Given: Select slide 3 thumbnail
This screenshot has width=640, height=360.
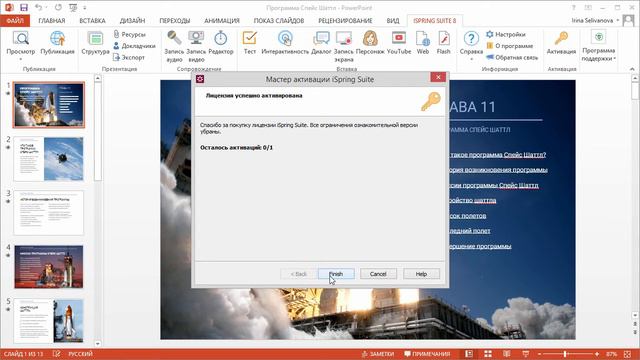Looking at the screenshot, I should pos(49,213).
